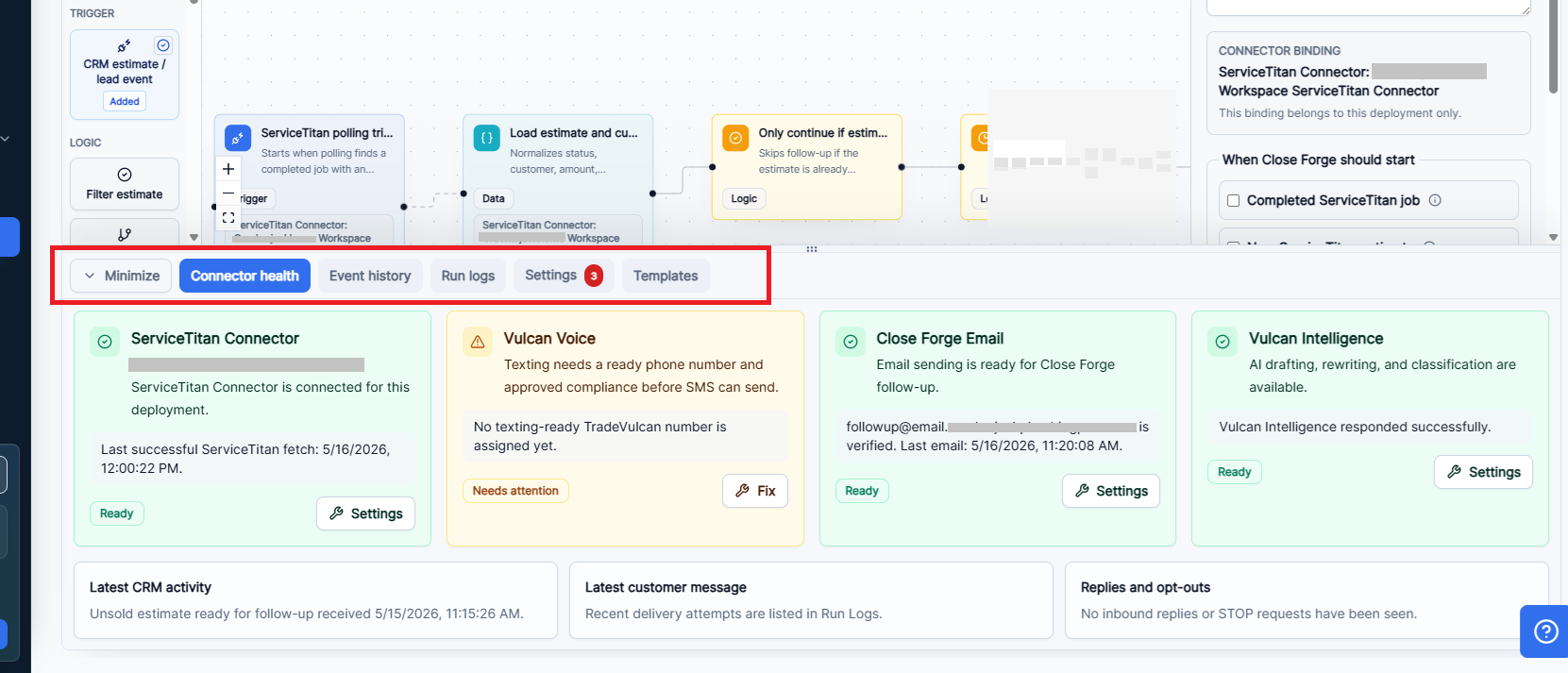1568x673 pixels.
Task: Click the Logic tag on Only continue node
Action: 744,198
